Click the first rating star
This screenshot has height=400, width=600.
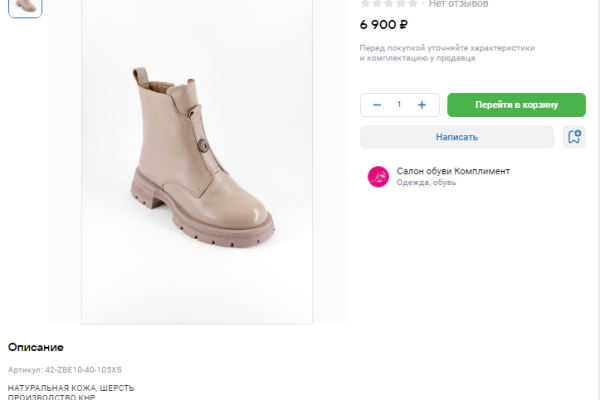tap(366, 3)
